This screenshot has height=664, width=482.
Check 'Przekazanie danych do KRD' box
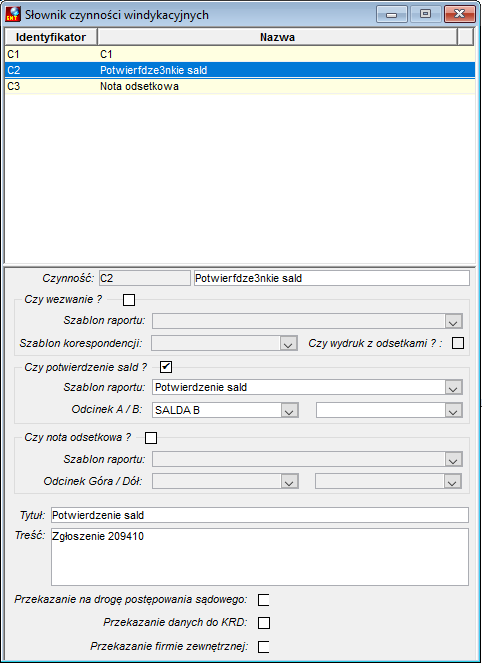[x=263, y=622]
